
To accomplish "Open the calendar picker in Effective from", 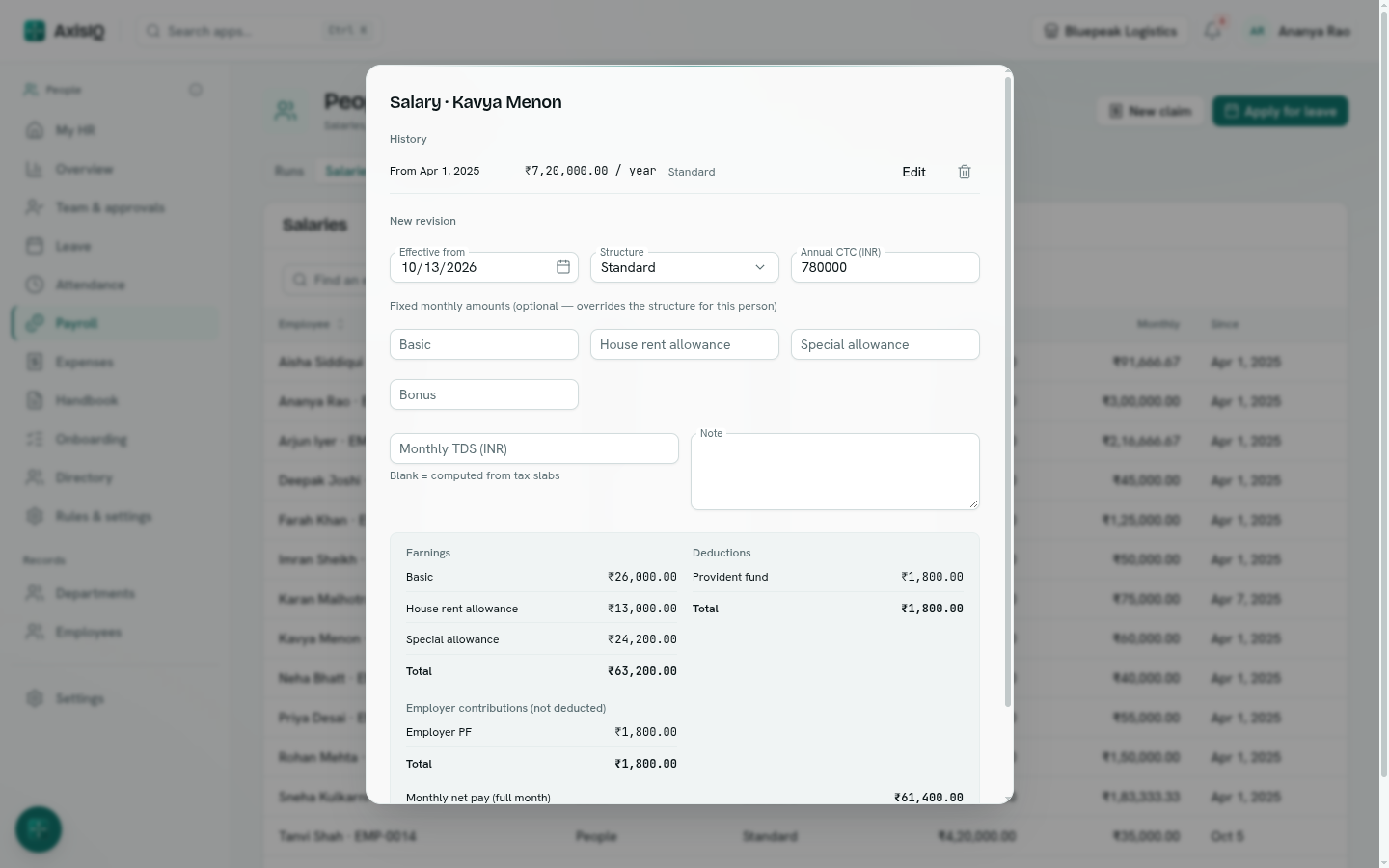I will 563,267.
